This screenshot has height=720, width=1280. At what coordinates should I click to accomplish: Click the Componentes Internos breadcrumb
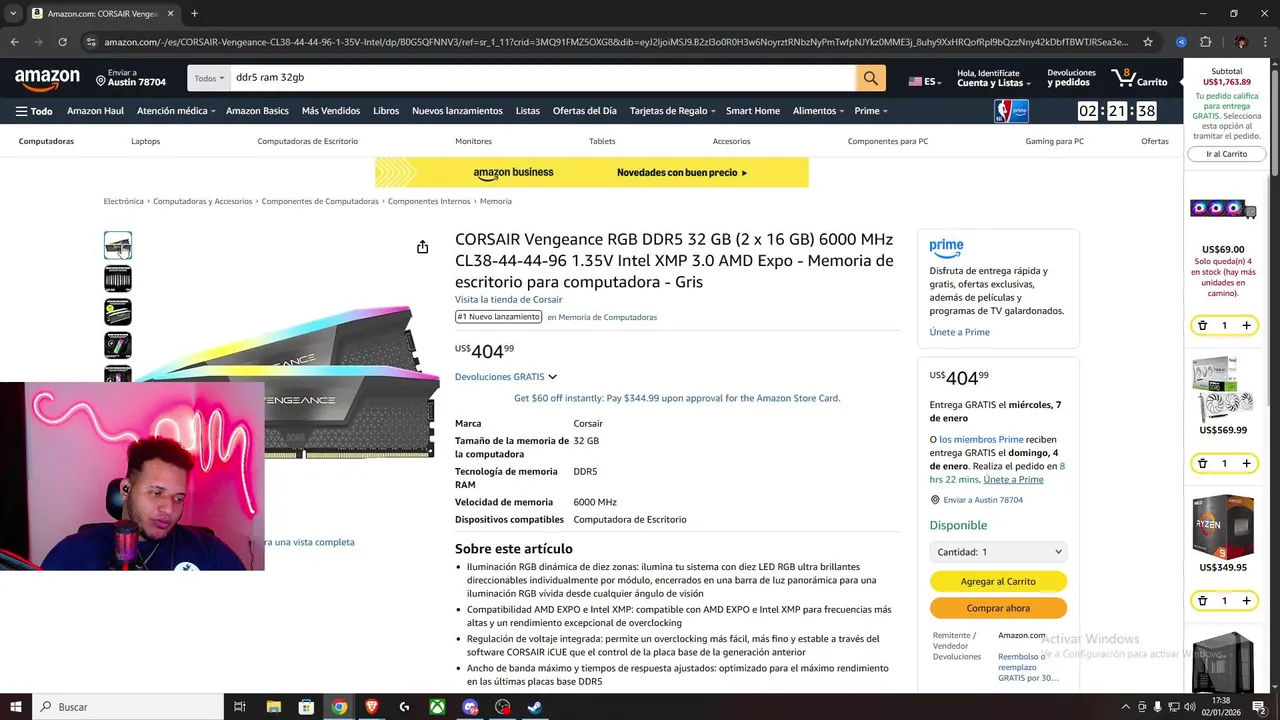429,201
